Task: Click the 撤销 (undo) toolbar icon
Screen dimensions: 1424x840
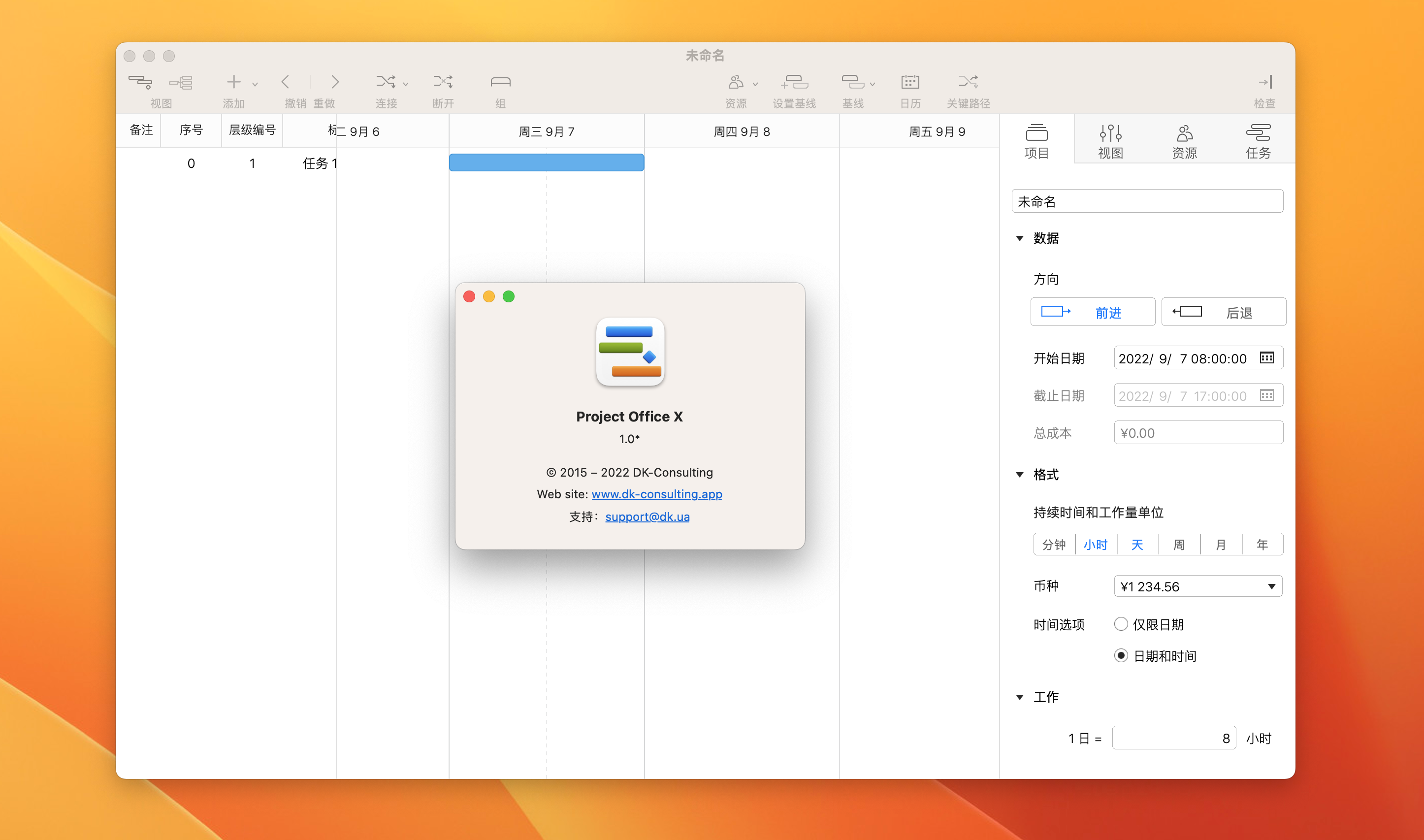Action: pos(286,82)
